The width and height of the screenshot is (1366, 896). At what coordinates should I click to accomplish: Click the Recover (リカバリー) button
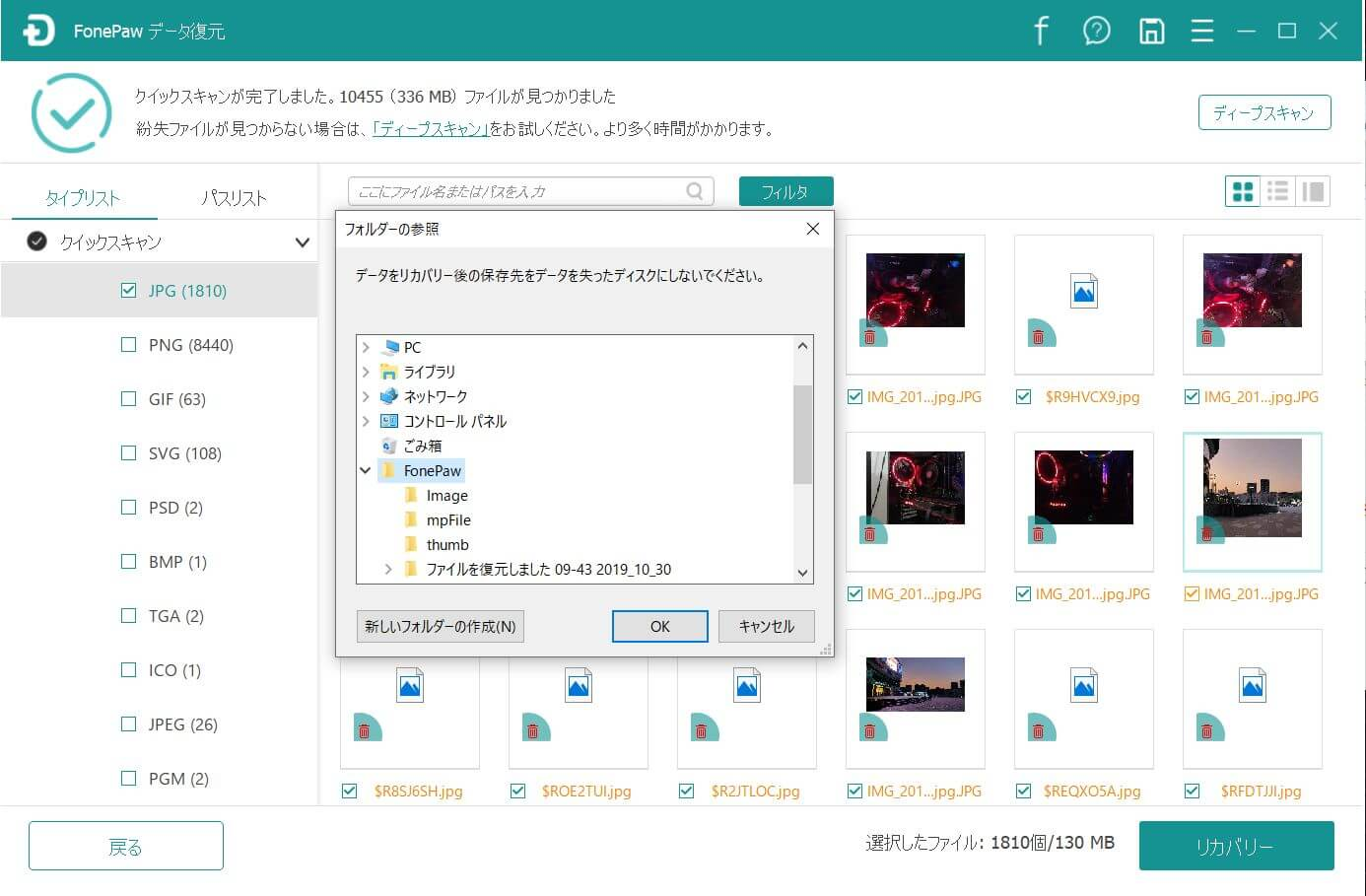(x=1236, y=846)
